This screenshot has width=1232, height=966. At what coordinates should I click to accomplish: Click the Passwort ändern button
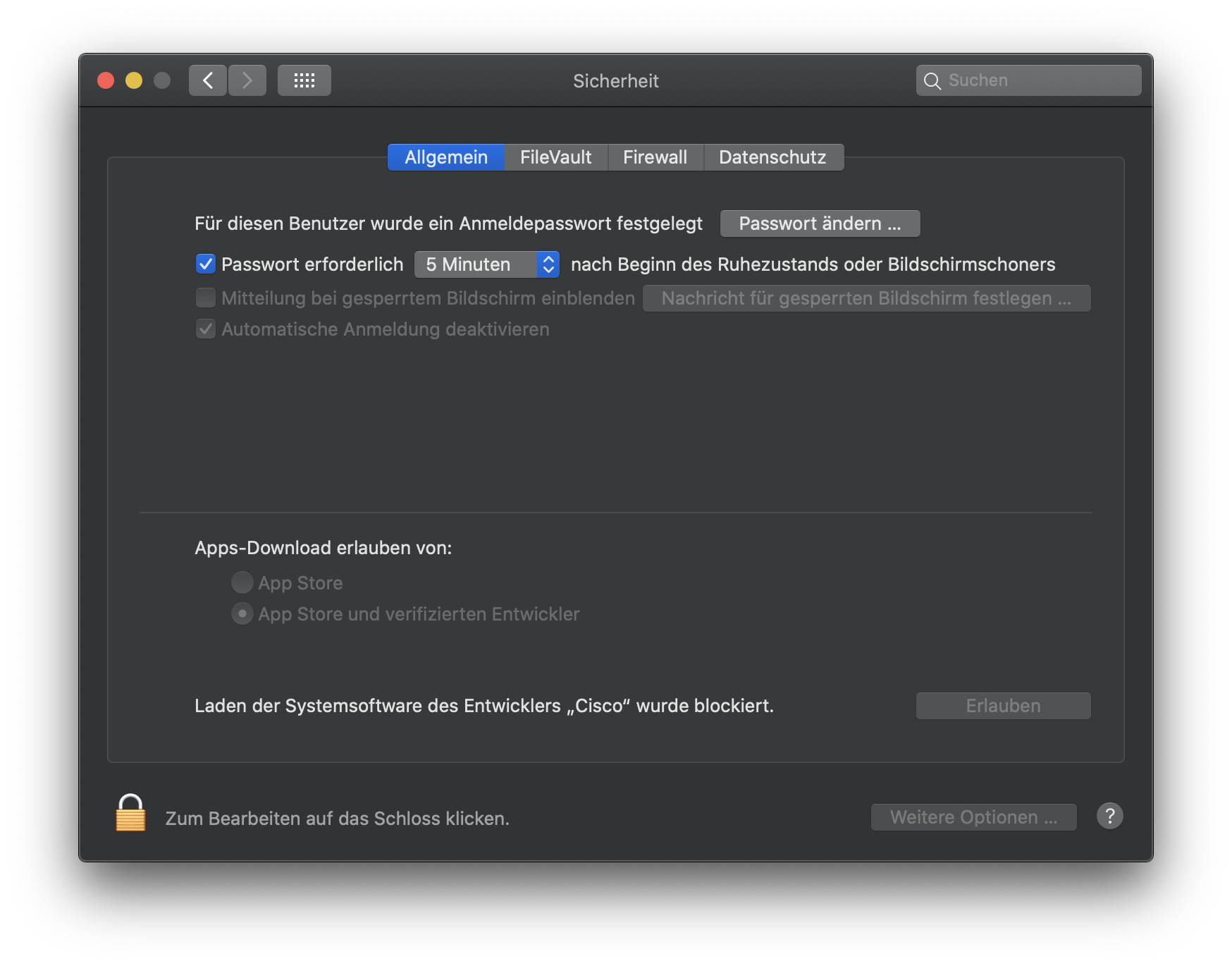(820, 224)
